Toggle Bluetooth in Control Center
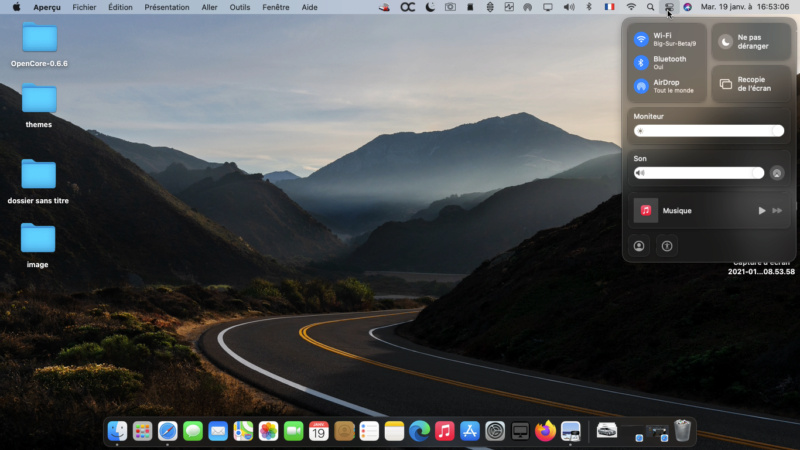Screen dimensions: 800x450 click(x=641, y=63)
